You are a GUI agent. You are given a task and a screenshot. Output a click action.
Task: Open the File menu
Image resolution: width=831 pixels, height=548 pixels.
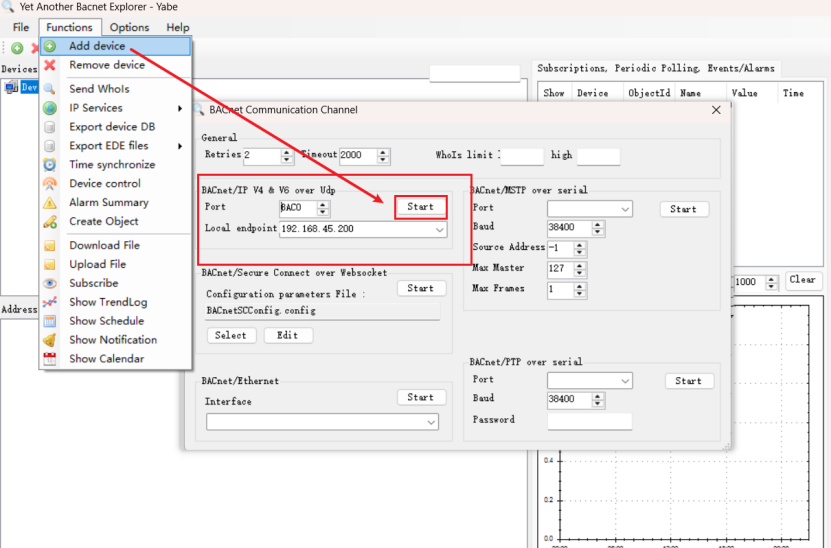(21, 28)
